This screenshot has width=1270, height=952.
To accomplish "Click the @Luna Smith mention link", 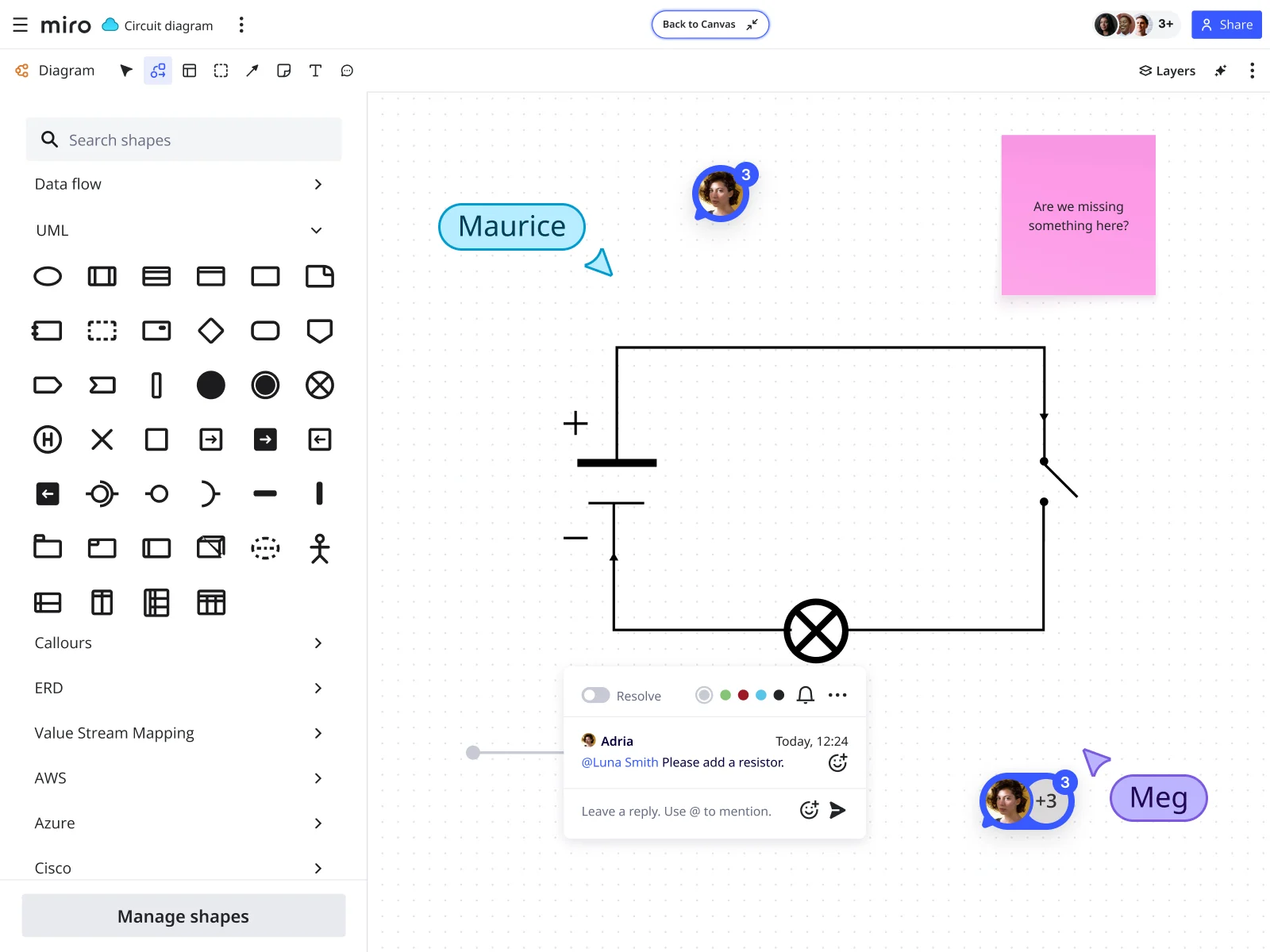I will [x=620, y=762].
